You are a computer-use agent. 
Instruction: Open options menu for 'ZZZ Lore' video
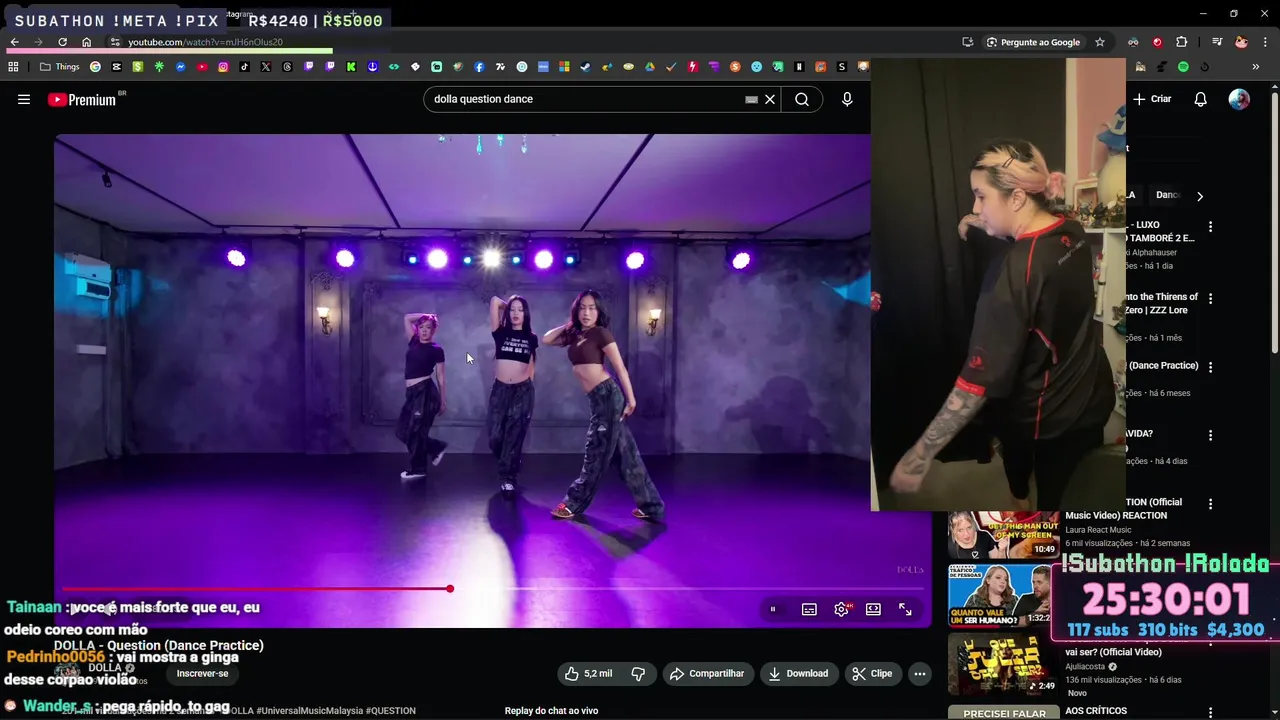point(1210,299)
